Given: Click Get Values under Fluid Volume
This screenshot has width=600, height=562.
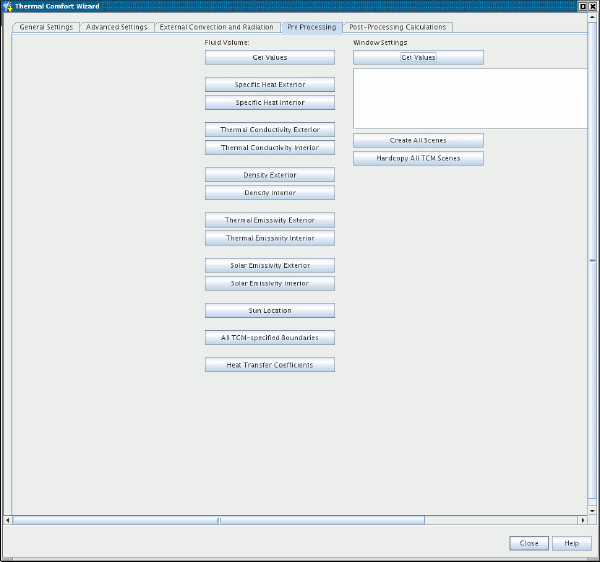Looking at the screenshot, I should pos(270,57).
